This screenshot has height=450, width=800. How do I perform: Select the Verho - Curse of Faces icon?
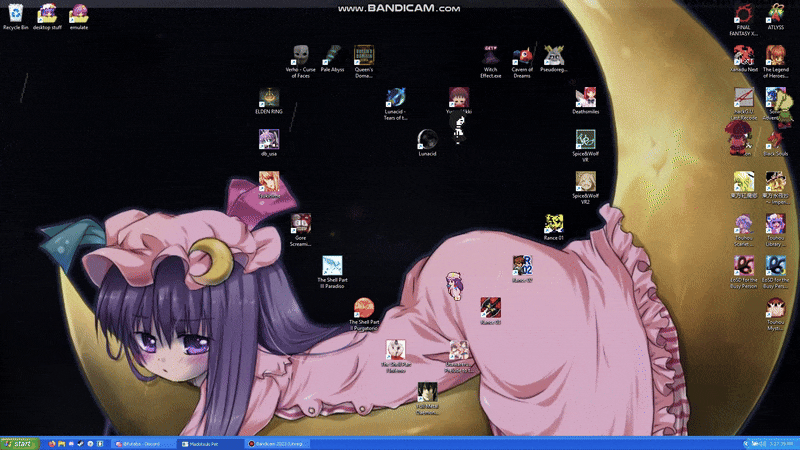click(299, 55)
